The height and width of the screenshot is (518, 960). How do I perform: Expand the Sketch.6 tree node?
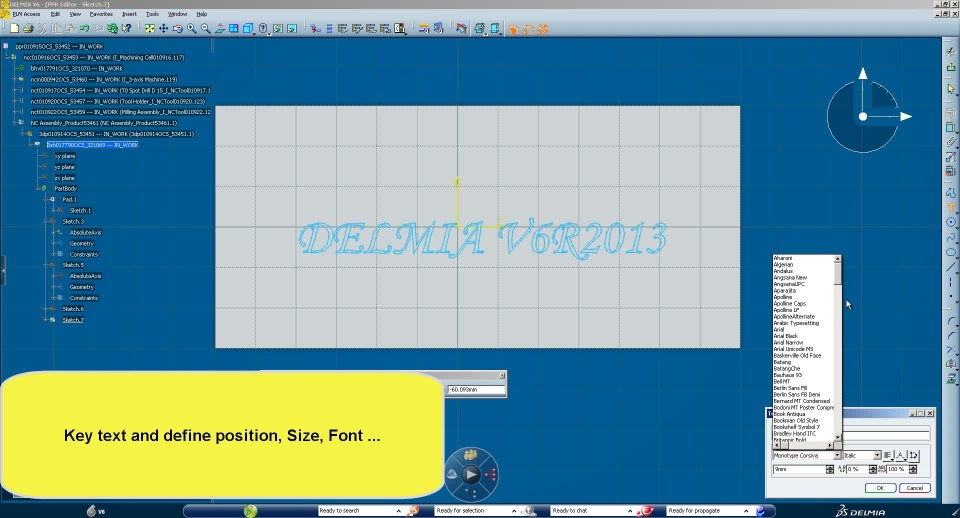tap(46, 309)
